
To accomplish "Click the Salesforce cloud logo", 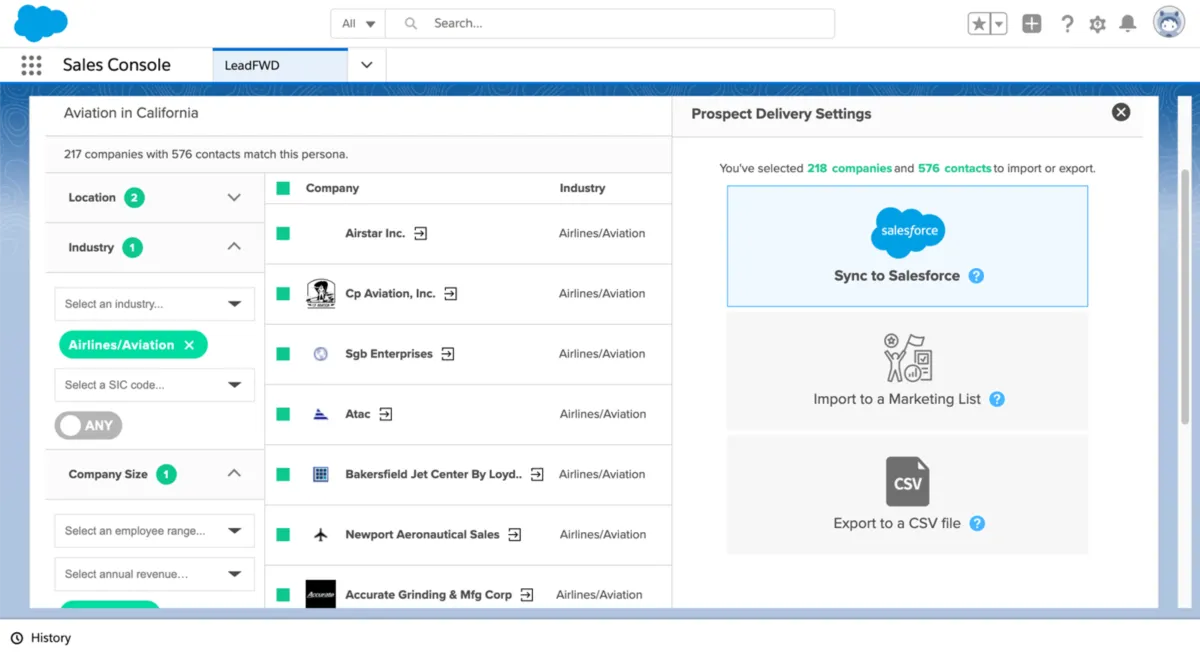I will pos(41,22).
